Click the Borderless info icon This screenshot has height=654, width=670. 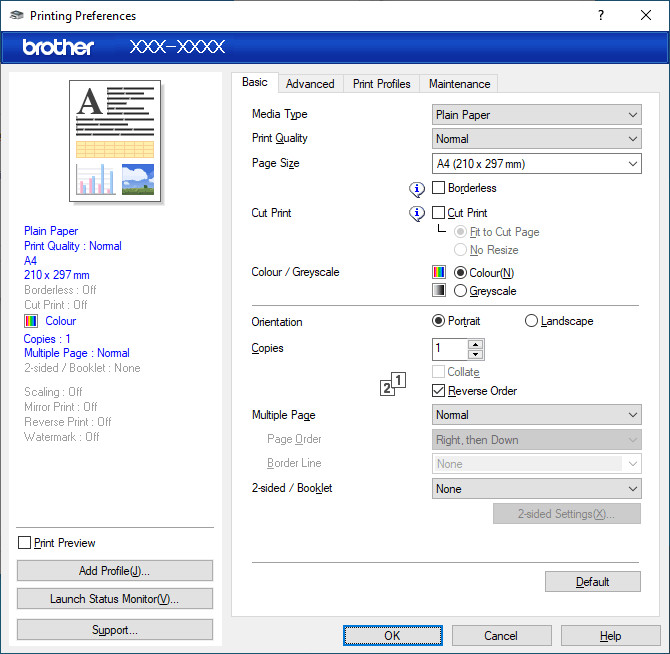417,189
